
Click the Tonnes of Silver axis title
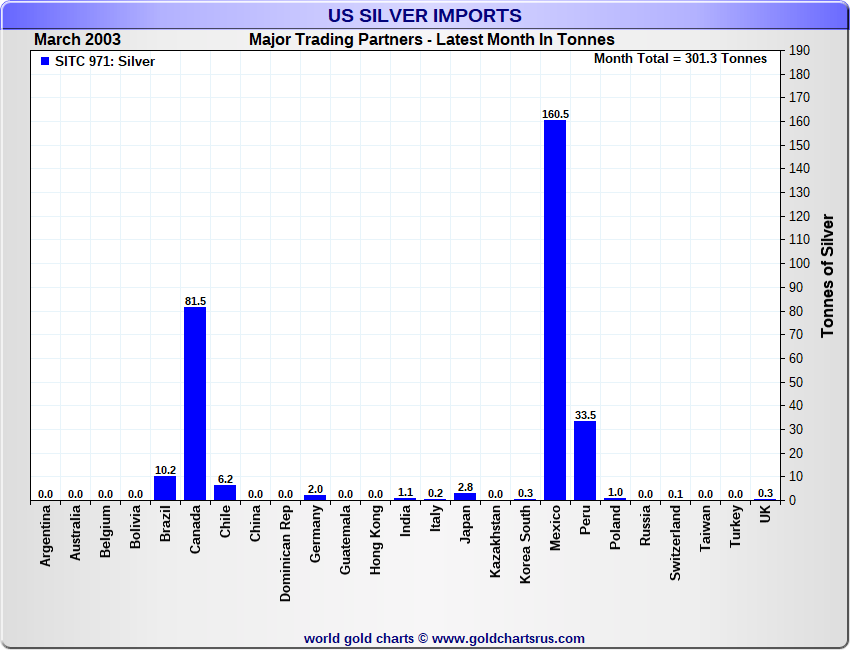click(x=827, y=275)
